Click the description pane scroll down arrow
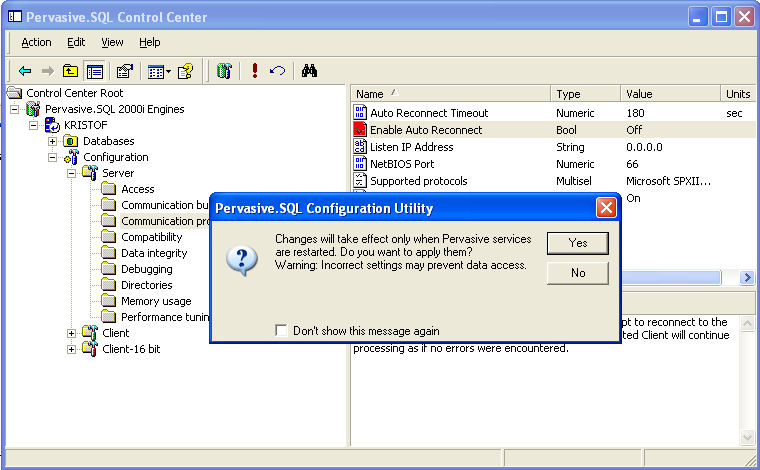The image size is (760, 470). (747, 437)
